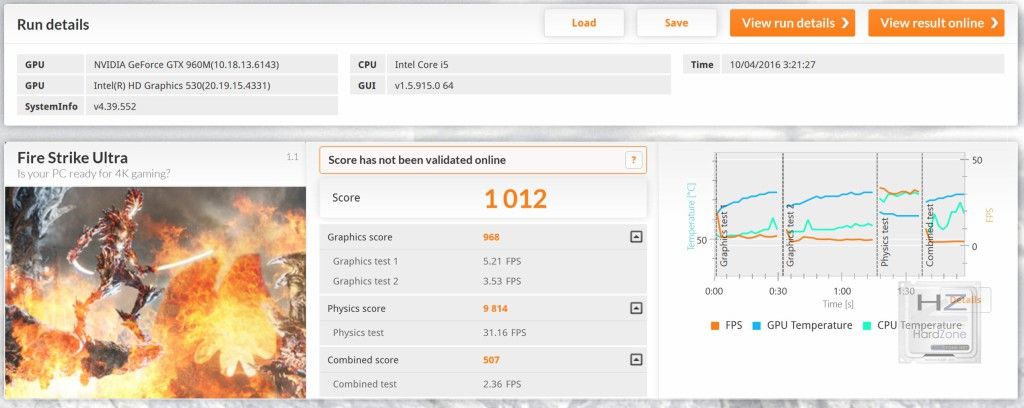
Task: Click the Graphics score label
Action: 360,237
